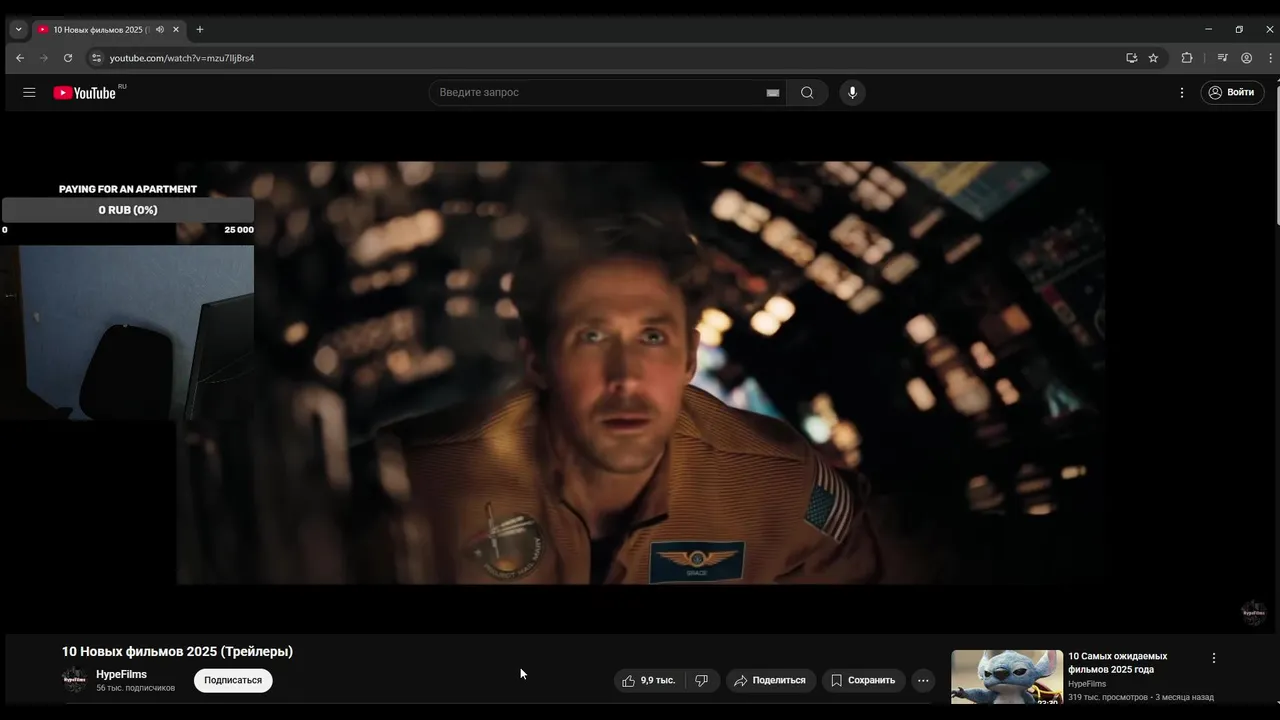The image size is (1280, 720).
Task: Click the address bar URL
Action: point(182,58)
